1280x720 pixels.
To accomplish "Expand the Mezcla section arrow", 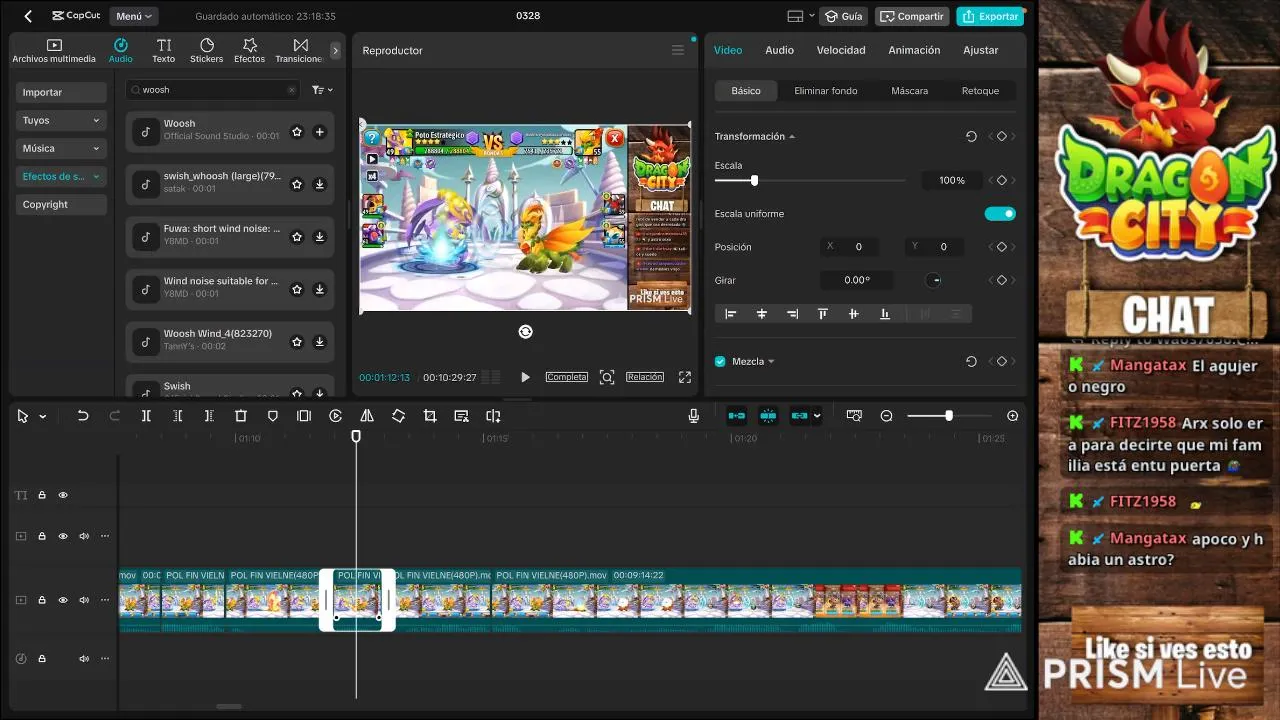I will (771, 361).
